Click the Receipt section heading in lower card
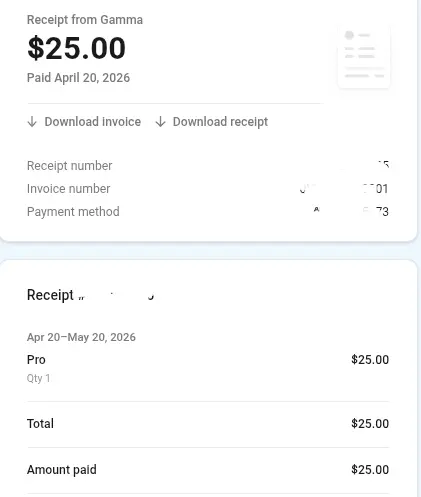This screenshot has width=421, height=497. 50,295
